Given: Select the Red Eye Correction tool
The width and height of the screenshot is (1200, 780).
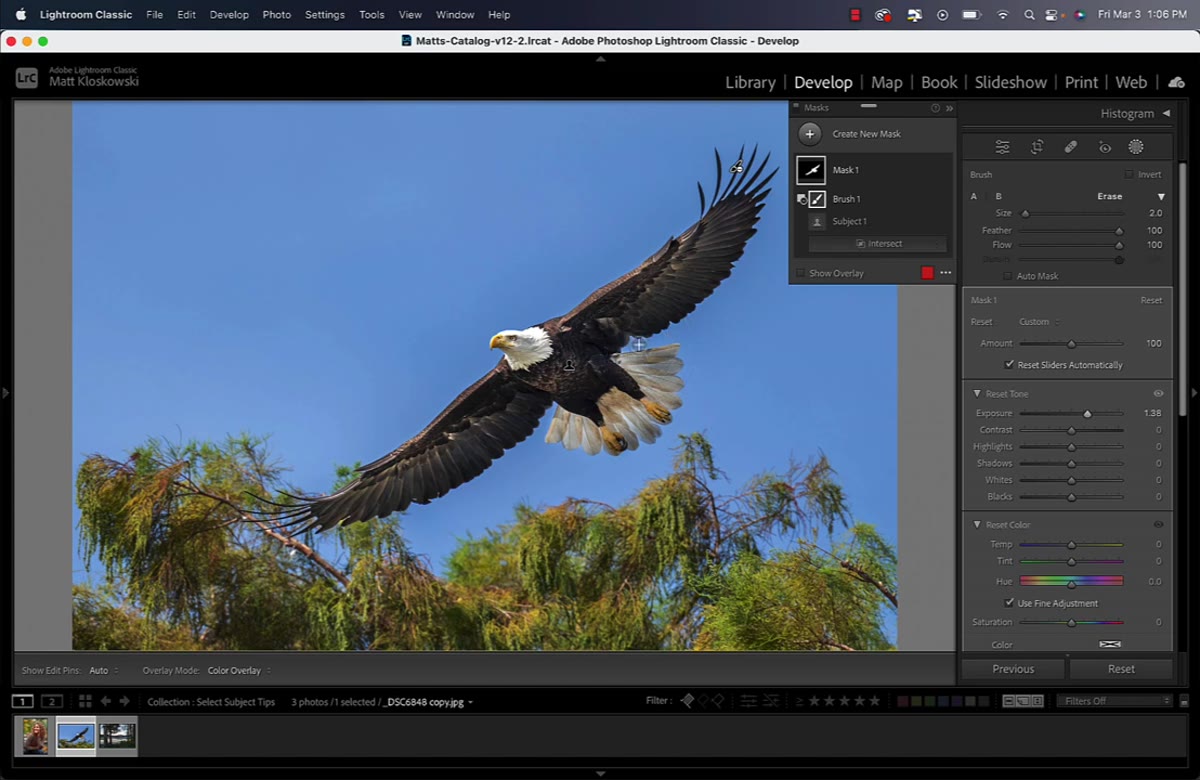Looking at the screenshot, I should coord(1105,147).
